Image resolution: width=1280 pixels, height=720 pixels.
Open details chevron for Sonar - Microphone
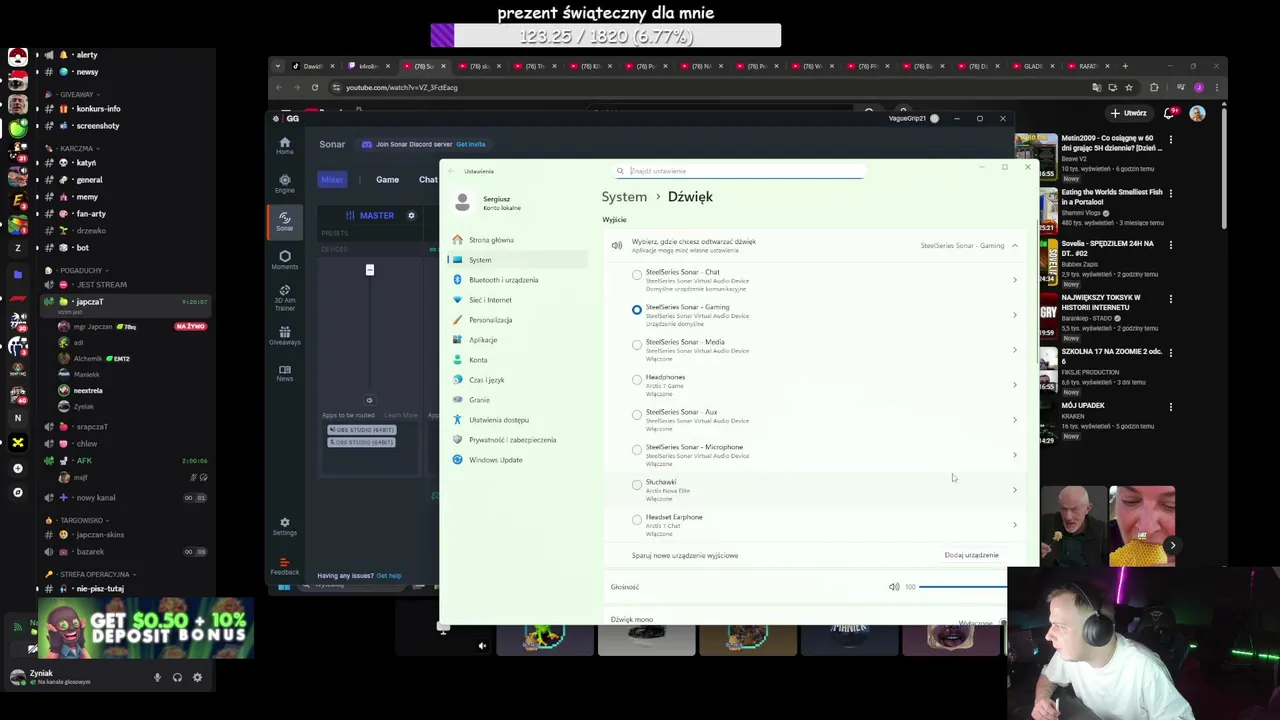click(x=1014, y=455)
